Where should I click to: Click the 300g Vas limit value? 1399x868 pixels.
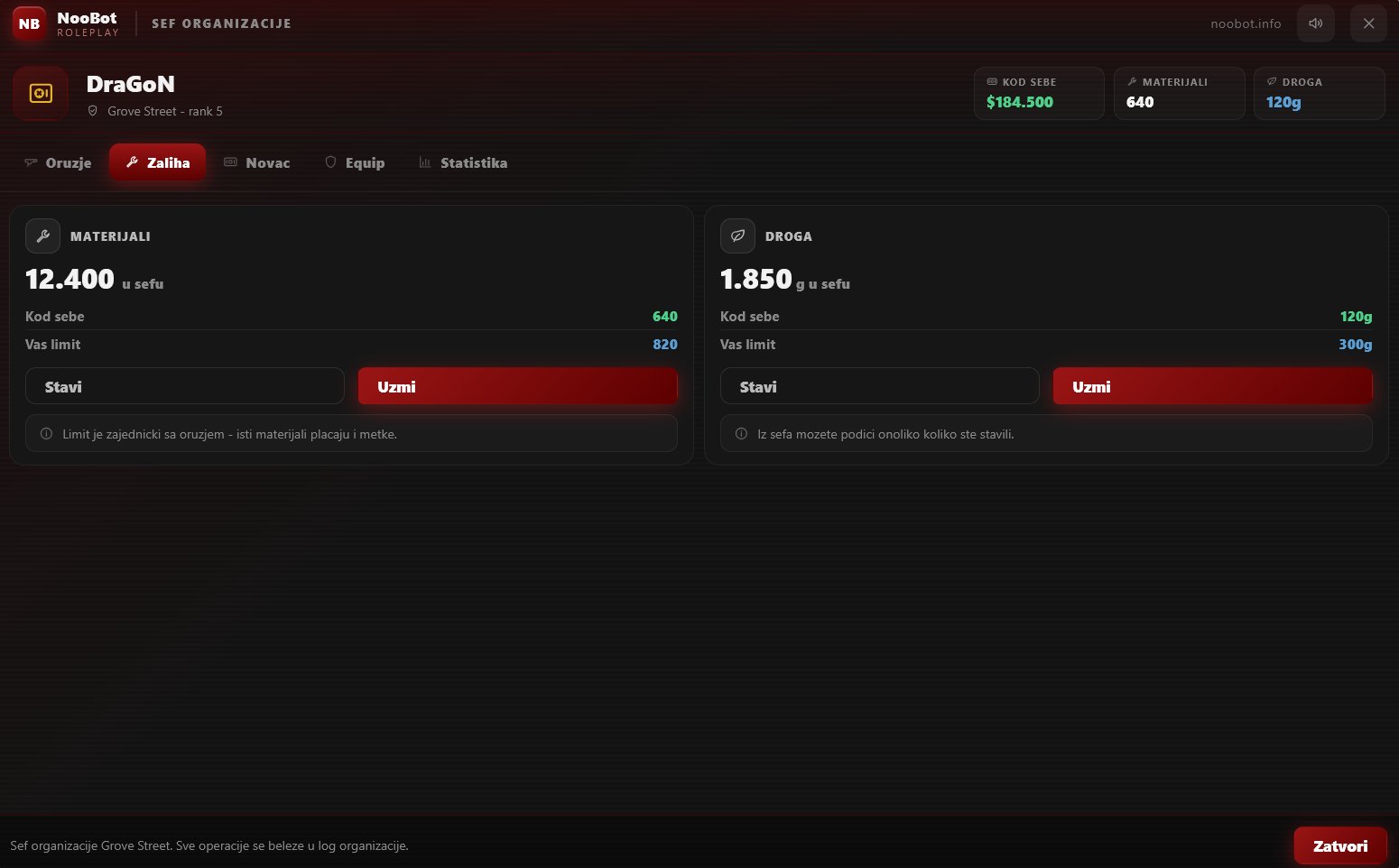[x=1356, y=344]
